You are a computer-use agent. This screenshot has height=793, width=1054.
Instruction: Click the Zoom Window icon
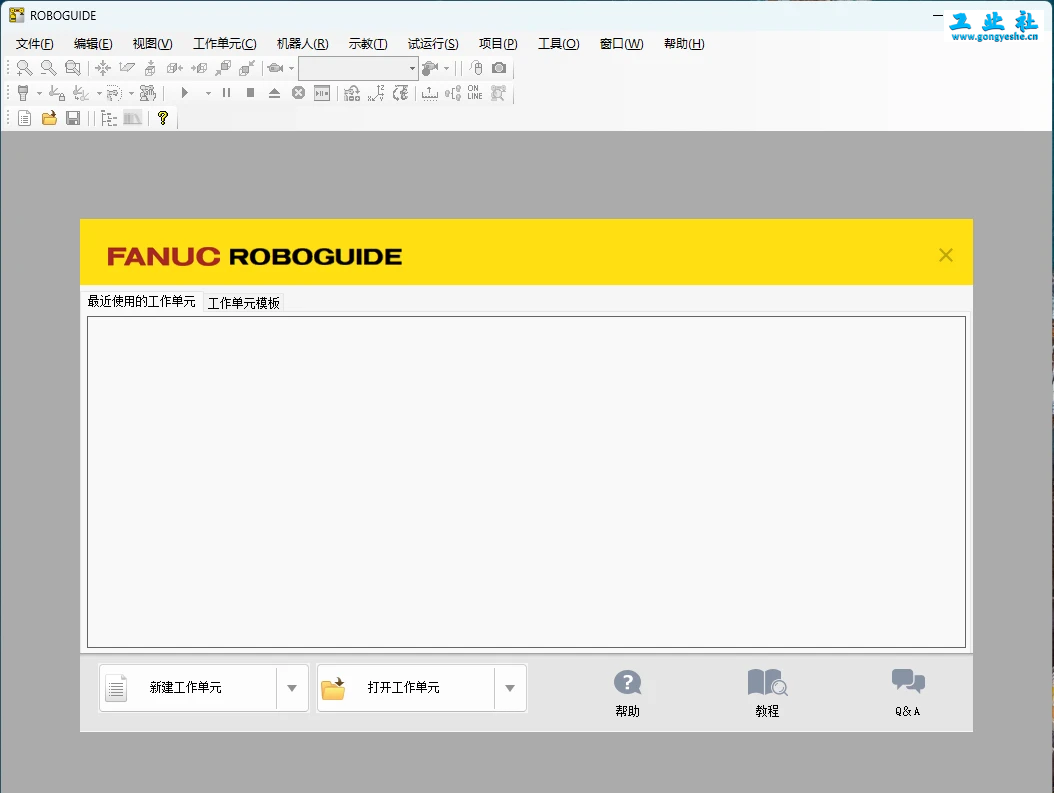click(x=73, y=68)
